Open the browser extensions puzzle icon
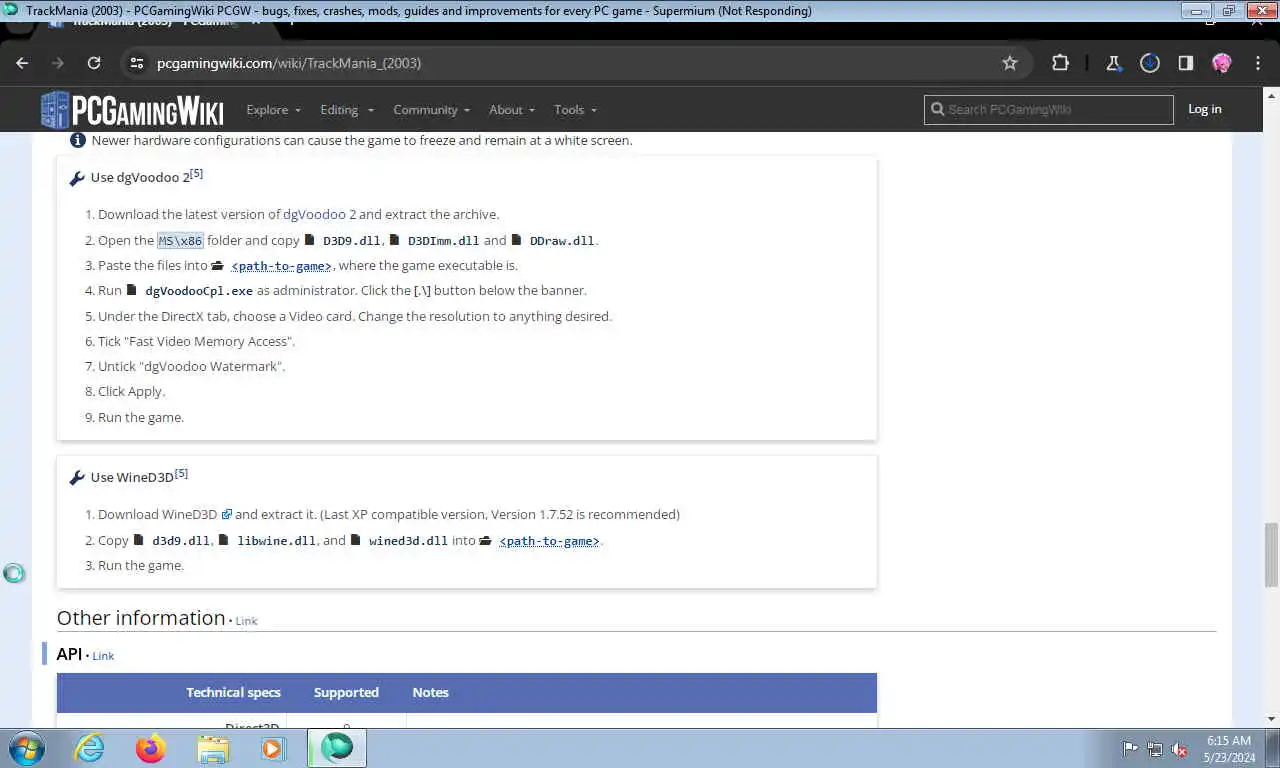The height and width of the screenshot is (768, 1280). 1060,63
